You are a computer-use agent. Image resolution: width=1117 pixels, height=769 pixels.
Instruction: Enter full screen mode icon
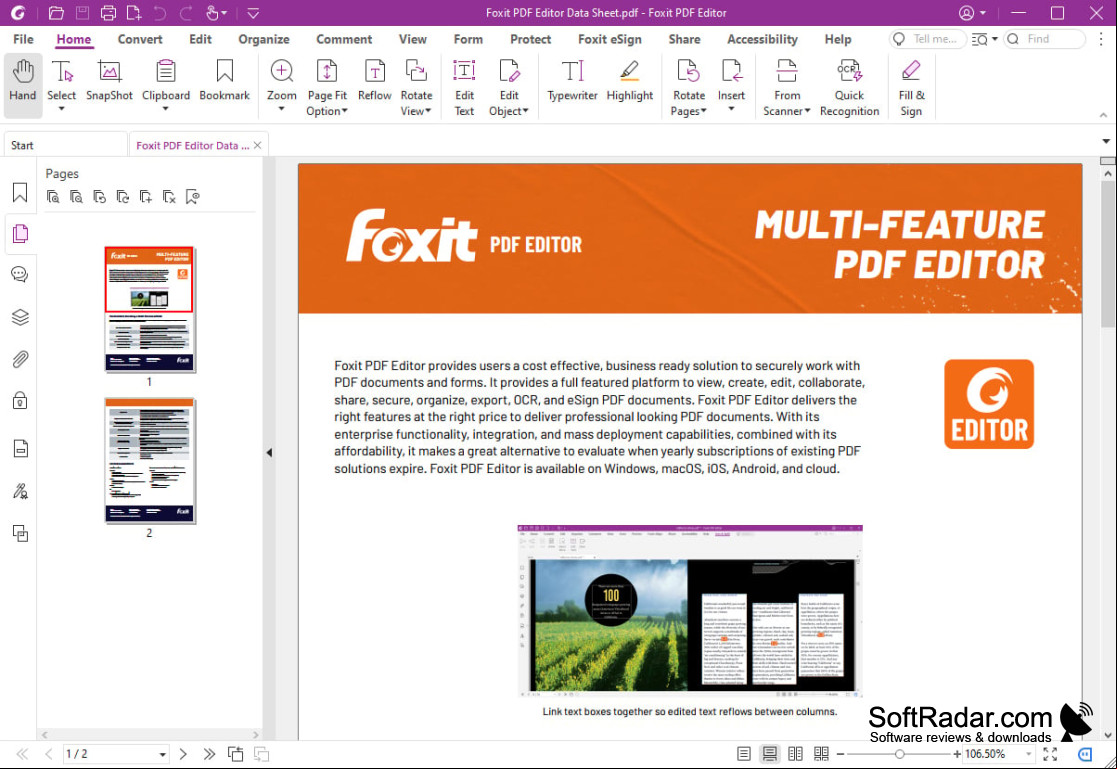pyautogui.click(x=1050, y=754)
